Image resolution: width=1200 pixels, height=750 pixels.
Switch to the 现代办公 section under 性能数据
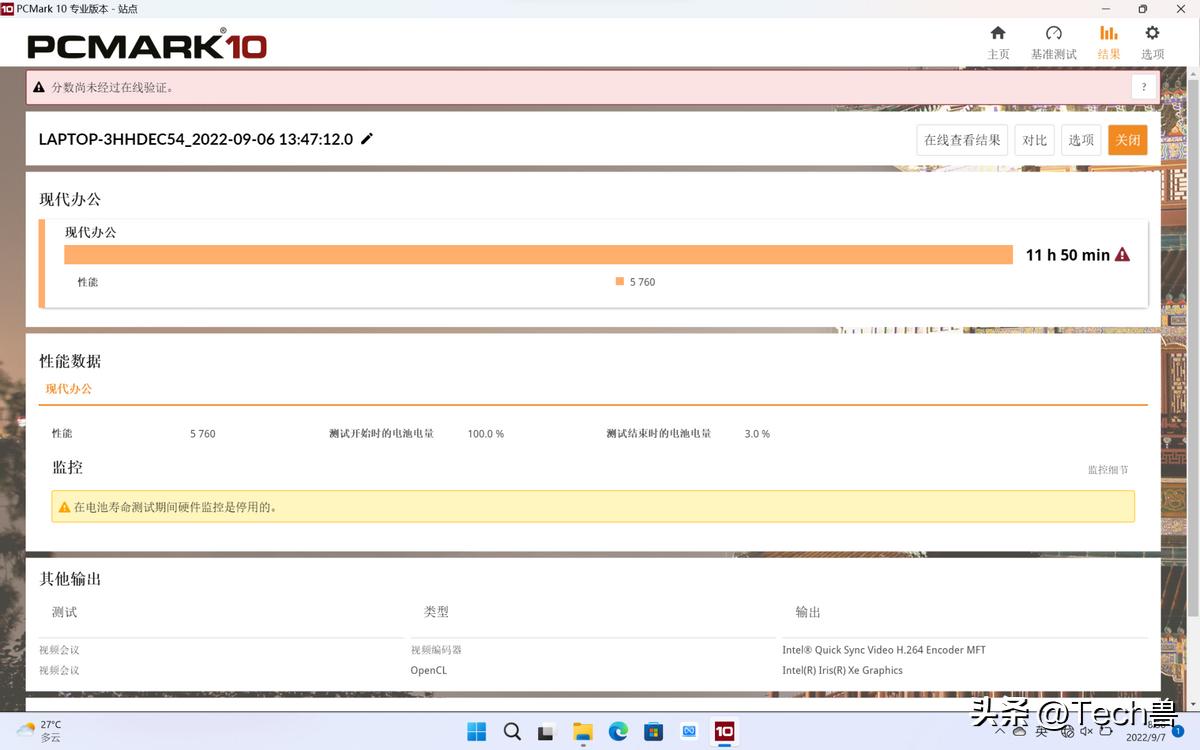tap(68, 389)
